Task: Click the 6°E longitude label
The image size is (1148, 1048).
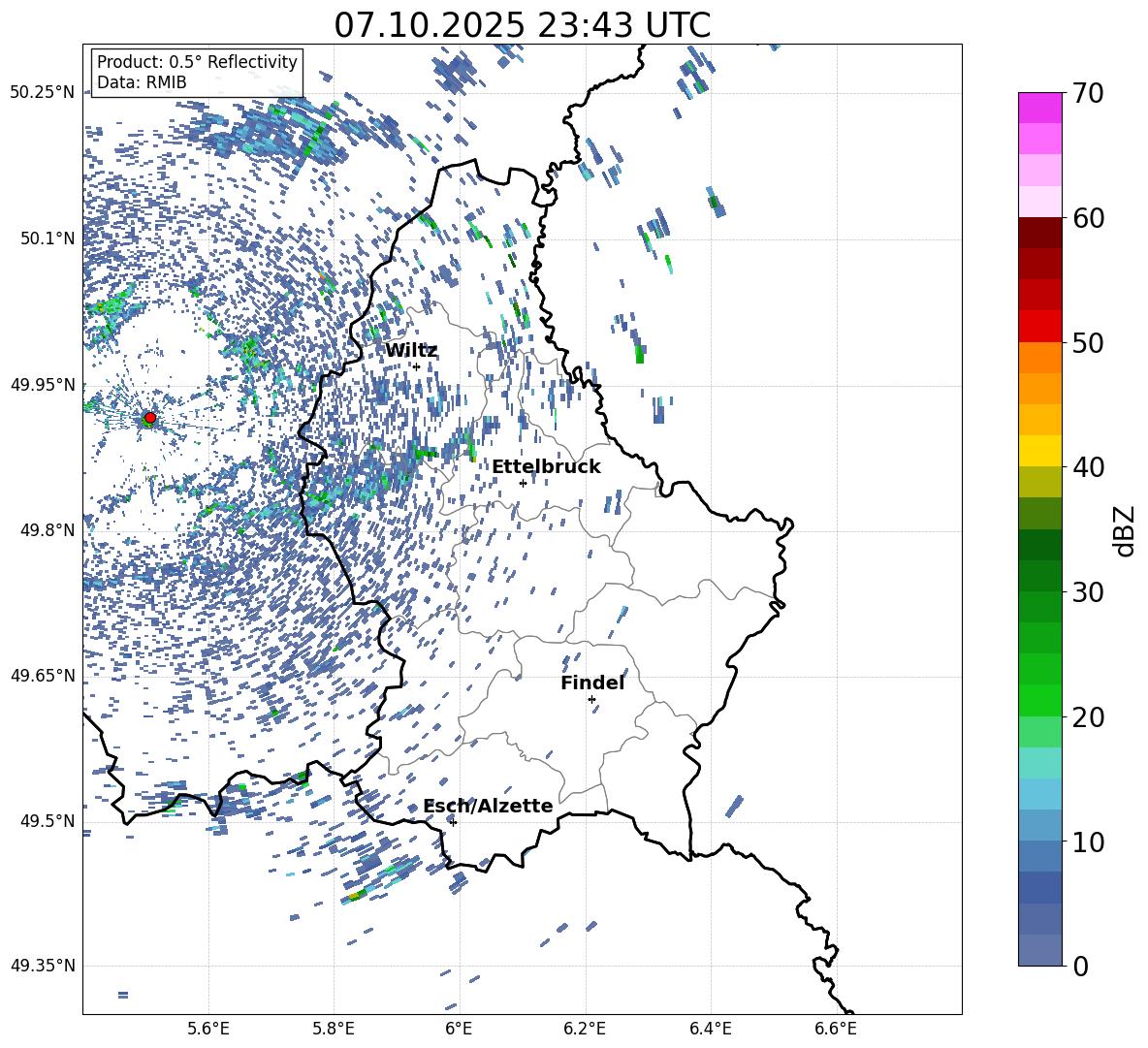Action: pos(459,1029)
